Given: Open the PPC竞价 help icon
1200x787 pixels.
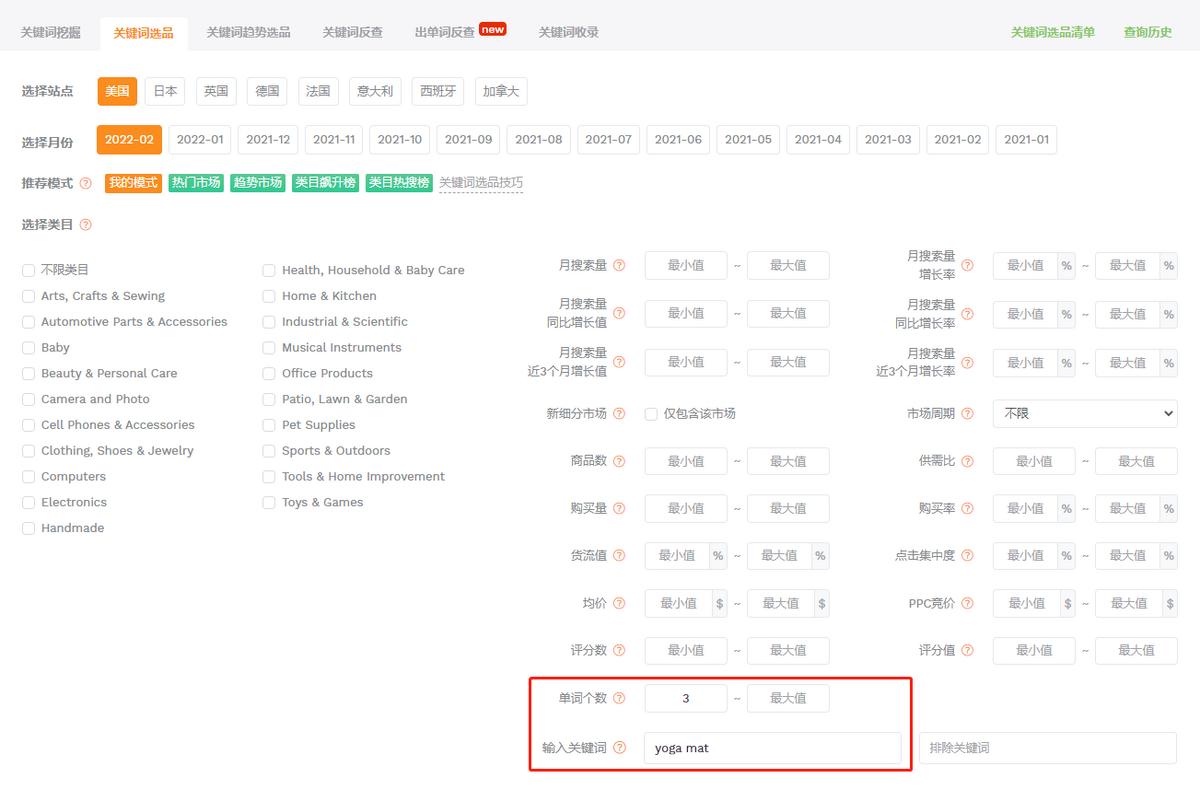Looking at the screenshot, I should pos(965,603).
